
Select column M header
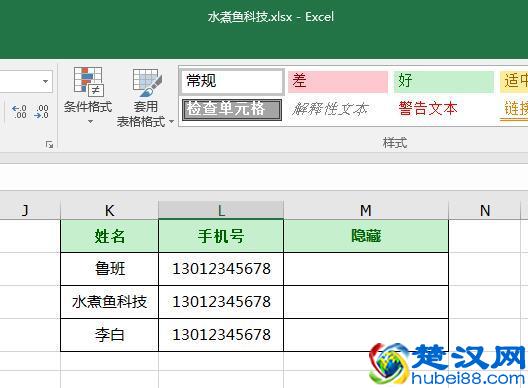(366, 210)
